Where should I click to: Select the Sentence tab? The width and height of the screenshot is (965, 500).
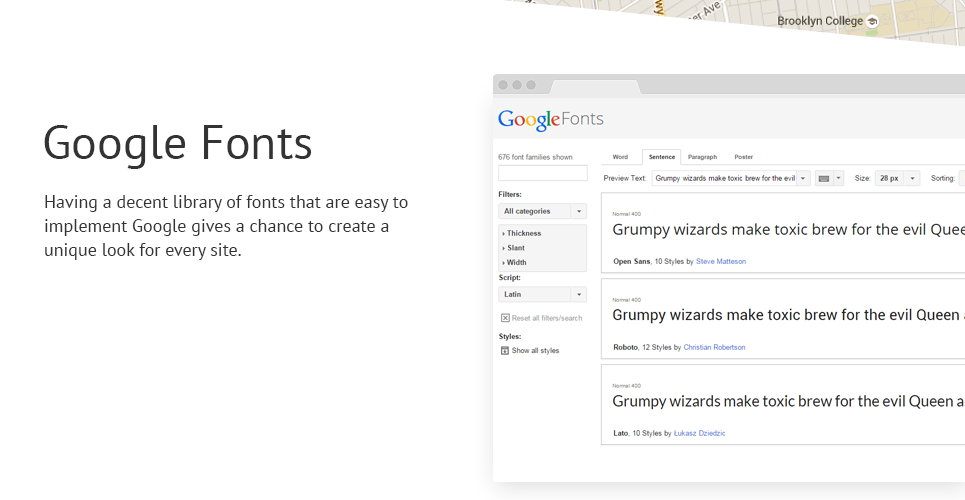click(662, 157)
